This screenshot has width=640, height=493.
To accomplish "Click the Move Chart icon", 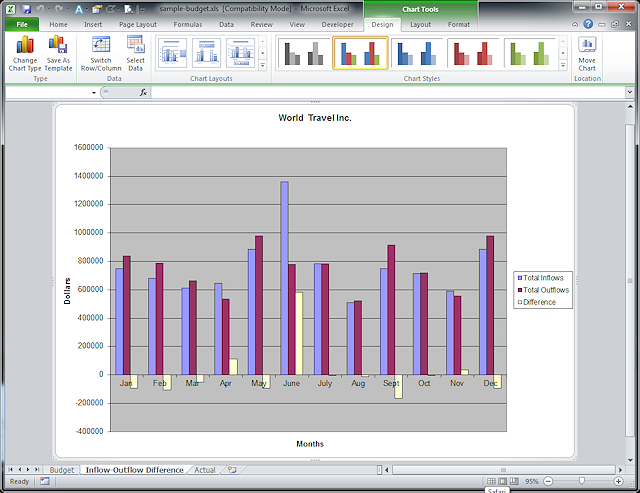I will pos(587,53).
